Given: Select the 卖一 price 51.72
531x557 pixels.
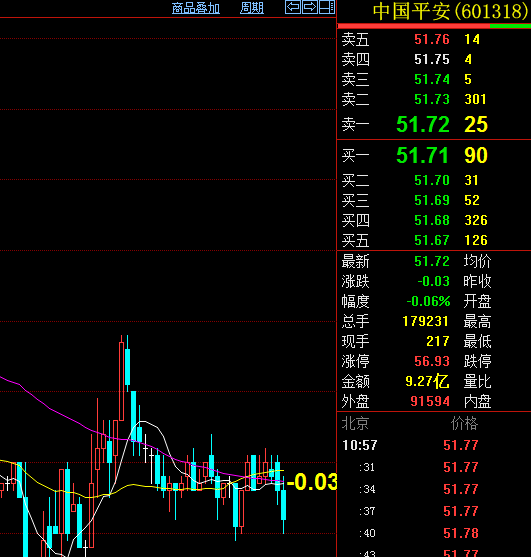Looking at the screenshot, I should [423, 124].
